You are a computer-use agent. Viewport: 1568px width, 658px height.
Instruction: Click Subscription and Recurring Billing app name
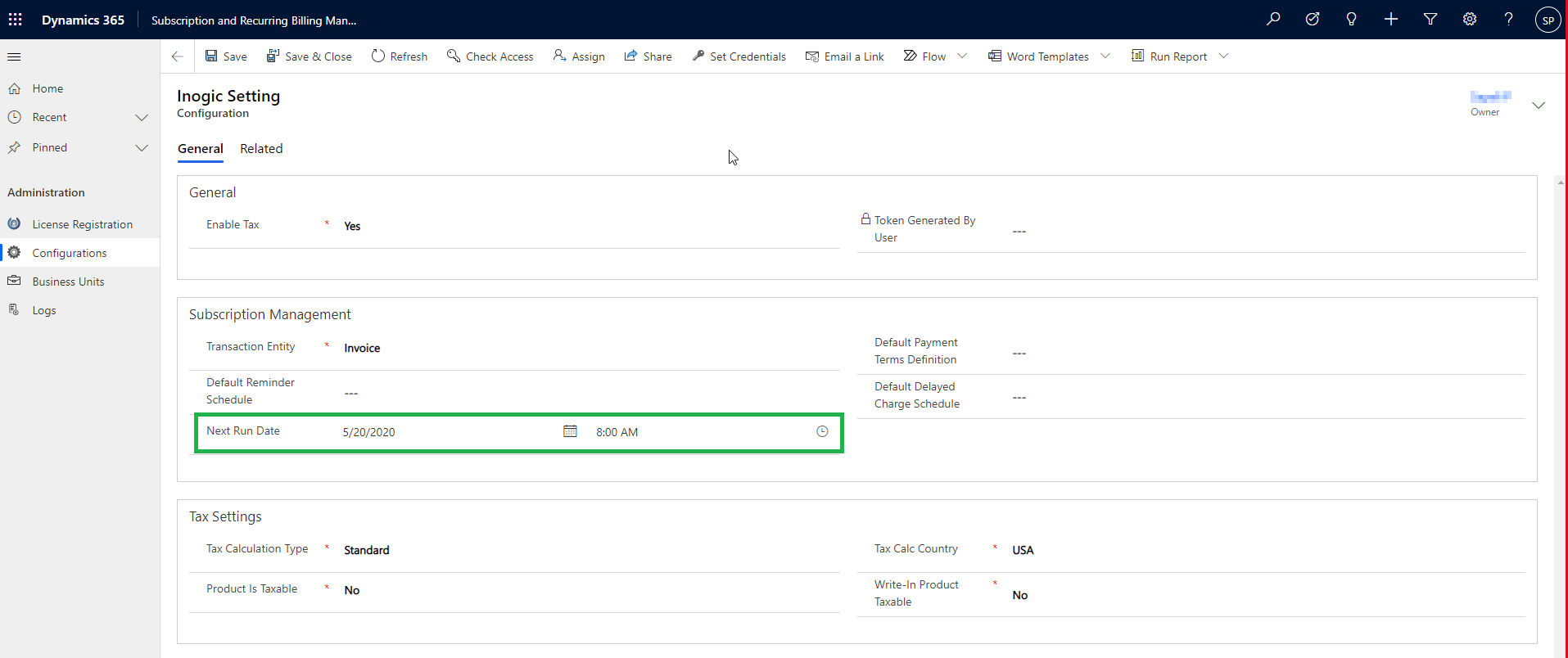coord(254,20)
